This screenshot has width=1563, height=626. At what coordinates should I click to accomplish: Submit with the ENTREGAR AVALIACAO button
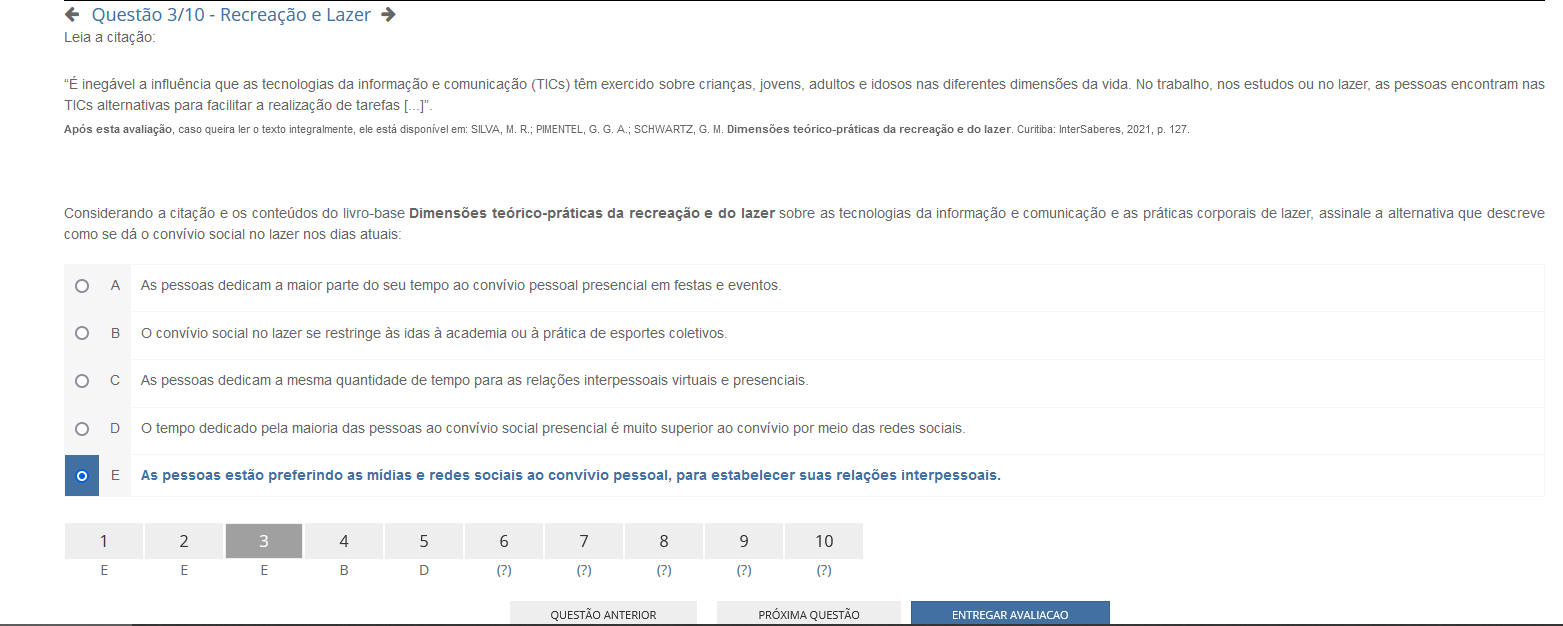pos(1010,614)
